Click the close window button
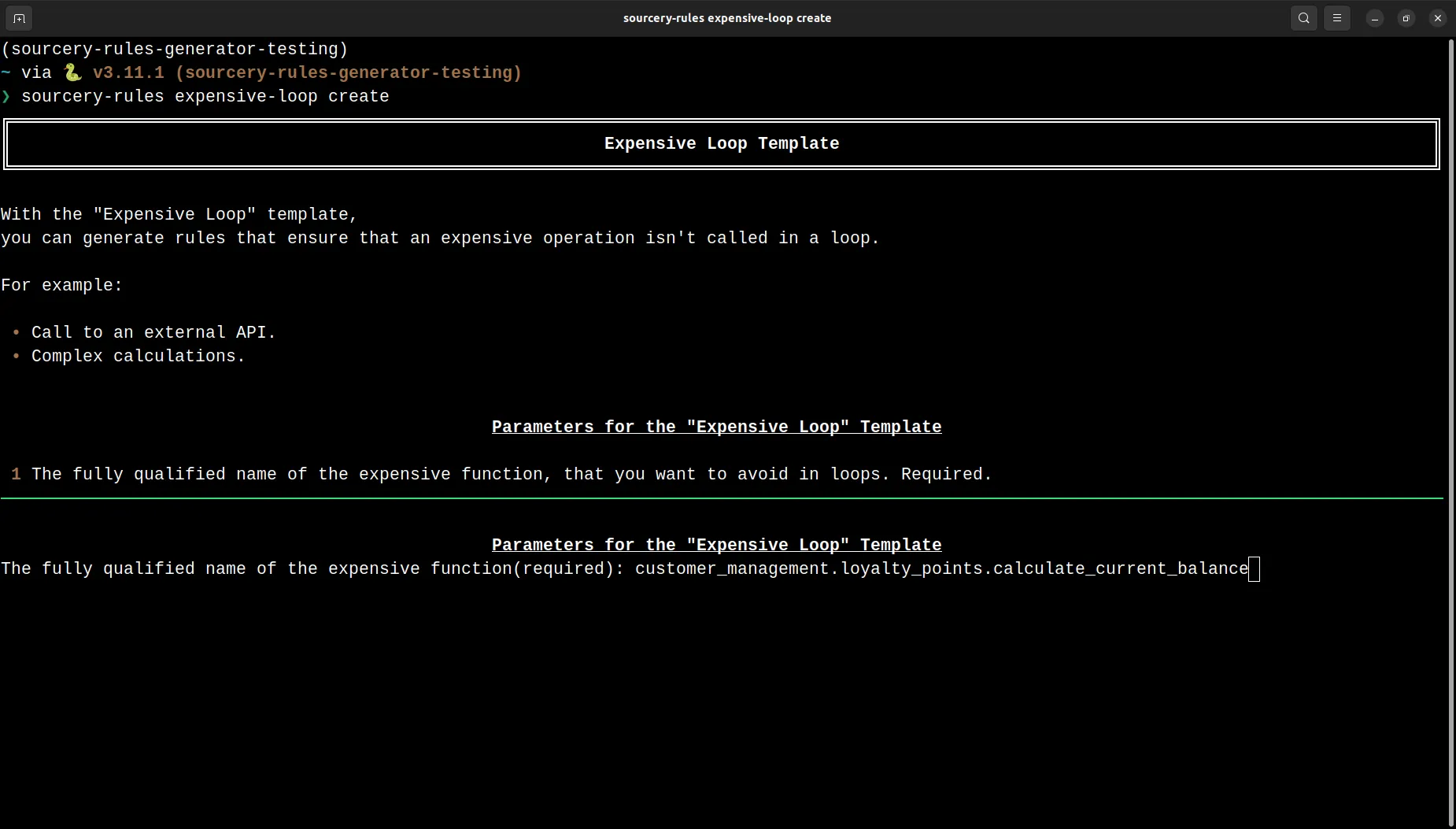Image resolution: width=1456 pixels, height=829 pixels. tap(1437, 17)
